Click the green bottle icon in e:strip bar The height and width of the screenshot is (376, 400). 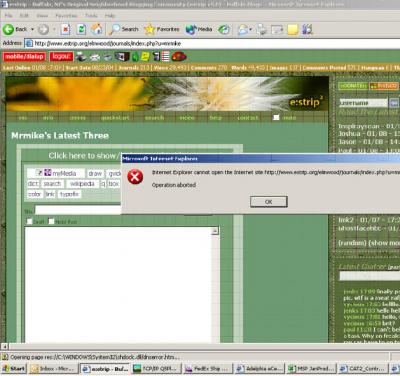pos(135,57)
